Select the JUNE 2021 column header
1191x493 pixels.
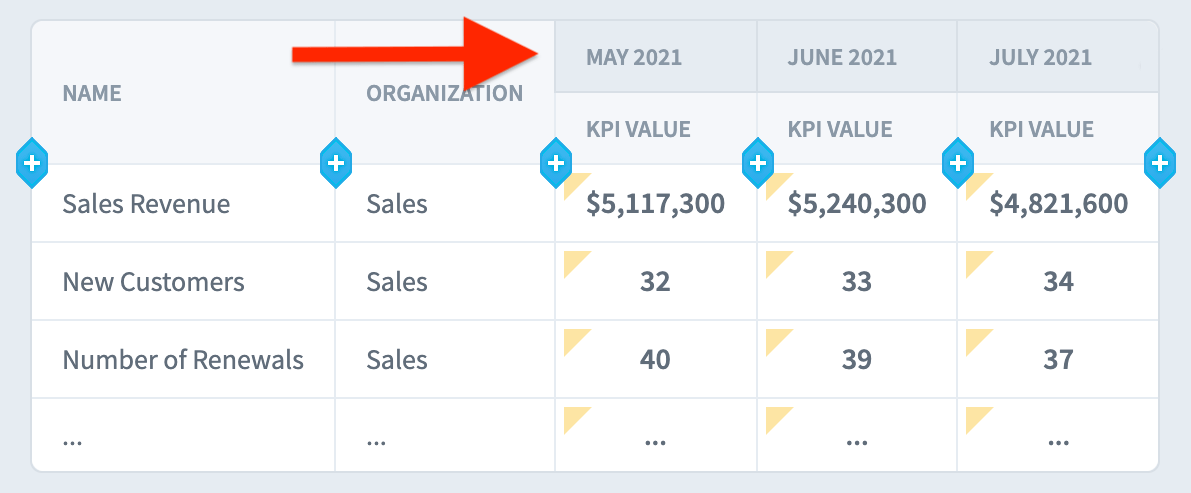pyautogui.click(x=842, y=57)
